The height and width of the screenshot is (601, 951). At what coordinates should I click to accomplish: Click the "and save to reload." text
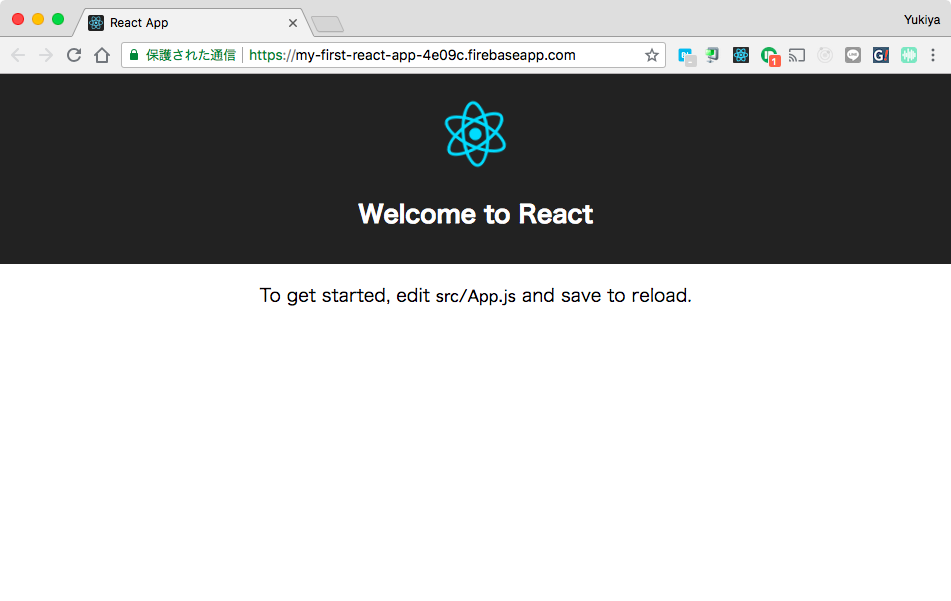pyautogui.click(x=607, y=296)
